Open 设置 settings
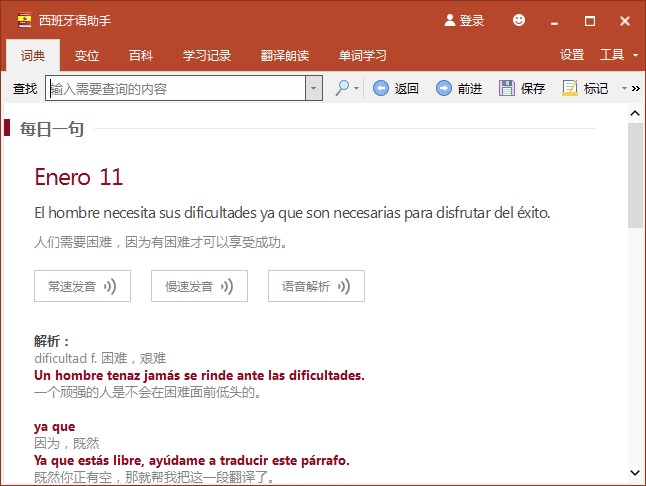 (x=572, y=54)
